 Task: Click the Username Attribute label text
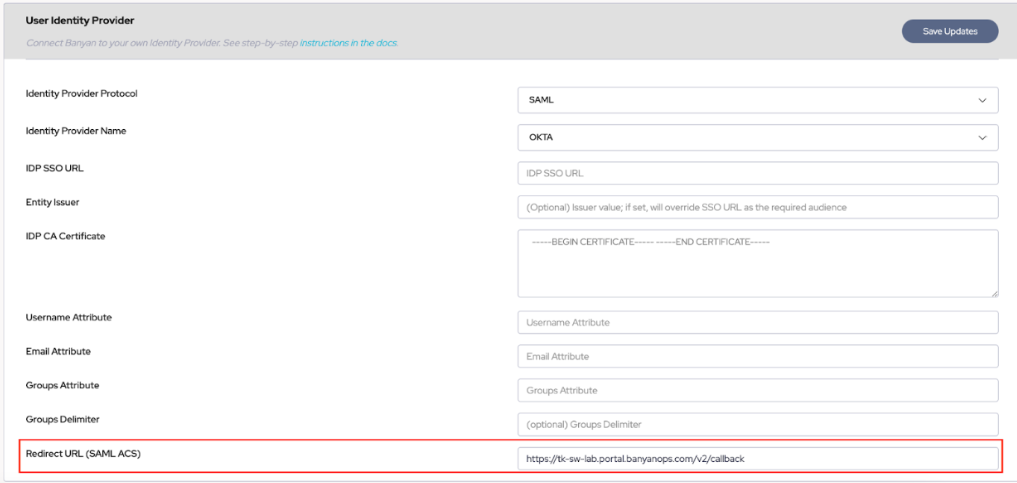[68, 317]
